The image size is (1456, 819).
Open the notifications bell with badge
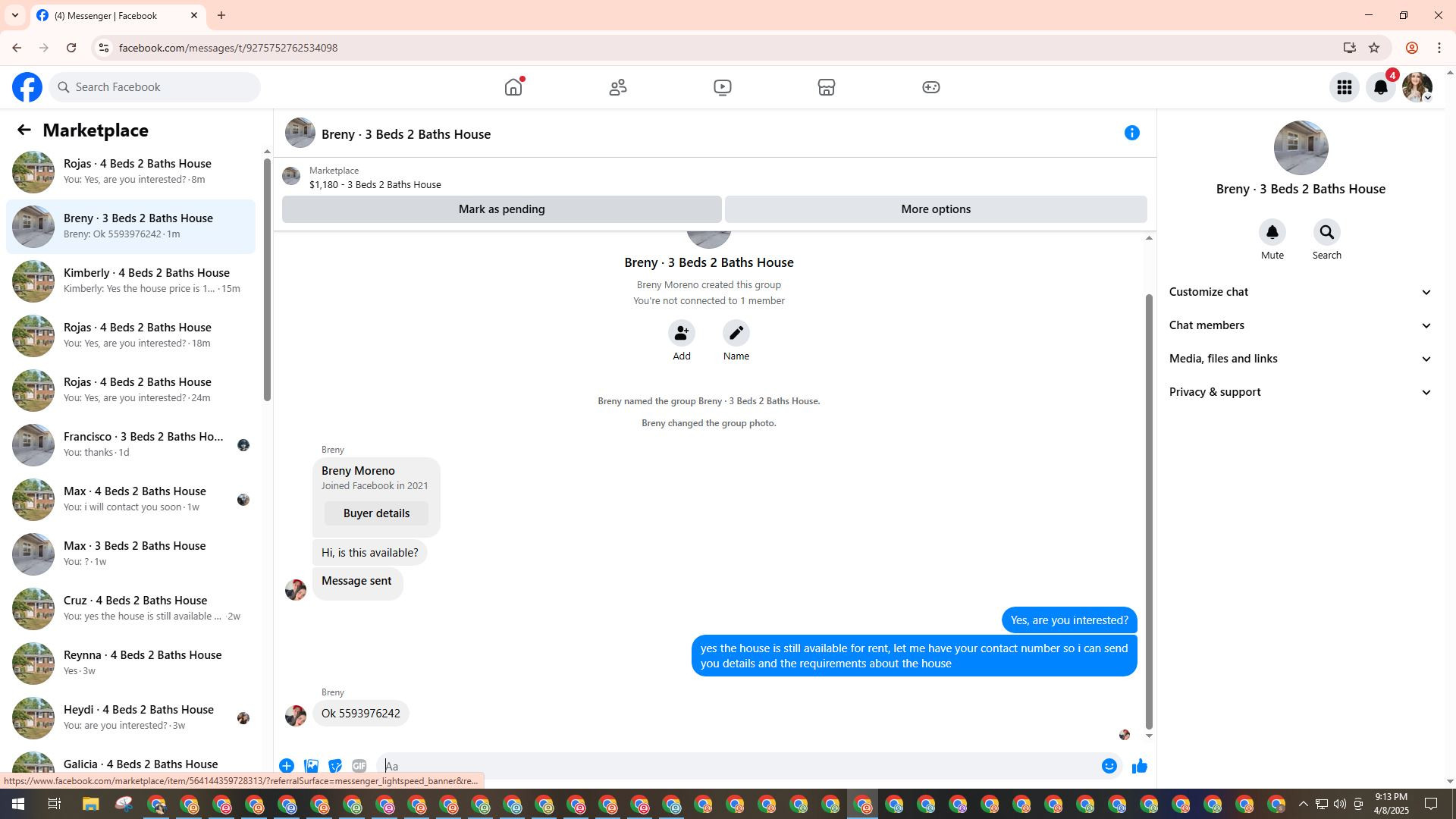pyautogui.click(x=1380, y=87)
